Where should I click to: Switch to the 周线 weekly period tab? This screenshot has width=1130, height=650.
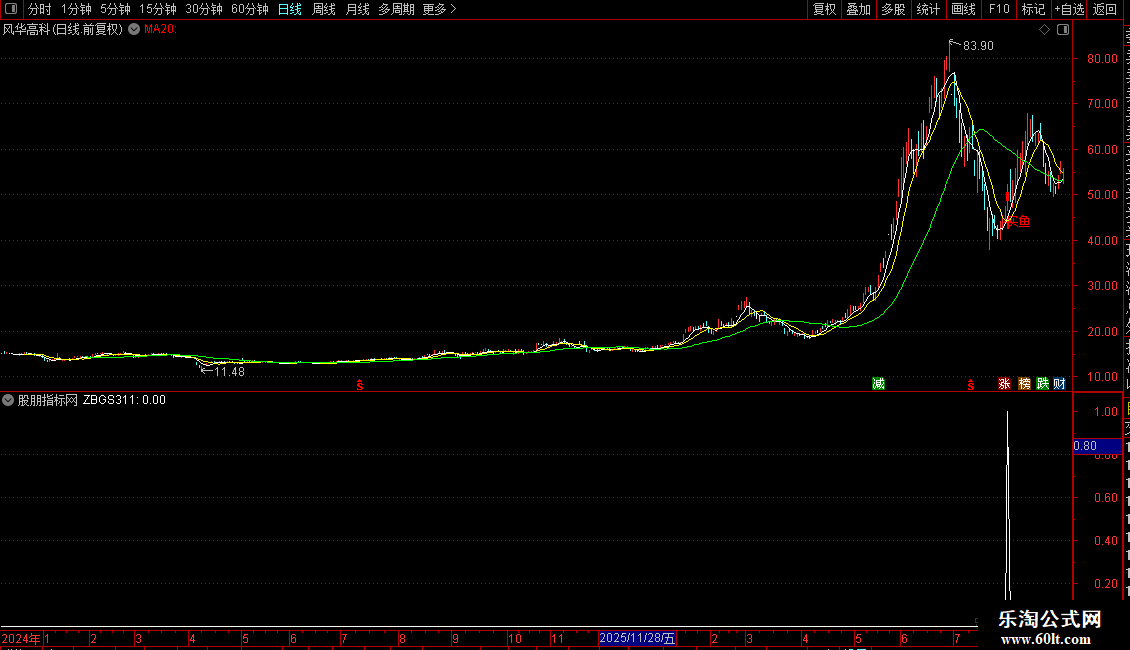(324, 9)
